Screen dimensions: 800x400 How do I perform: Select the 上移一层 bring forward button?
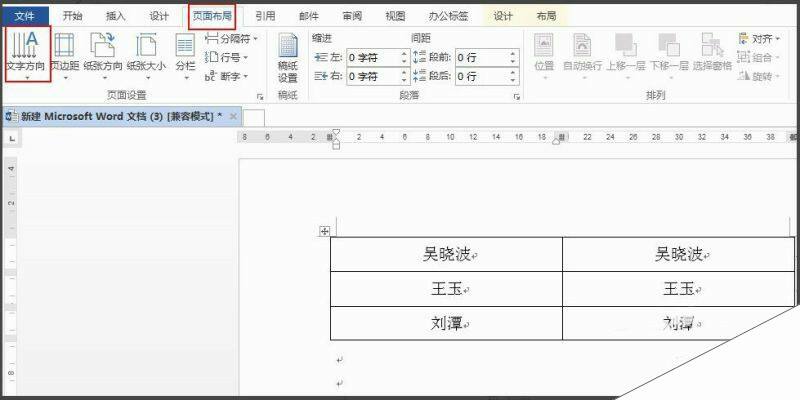pos(626,56)
